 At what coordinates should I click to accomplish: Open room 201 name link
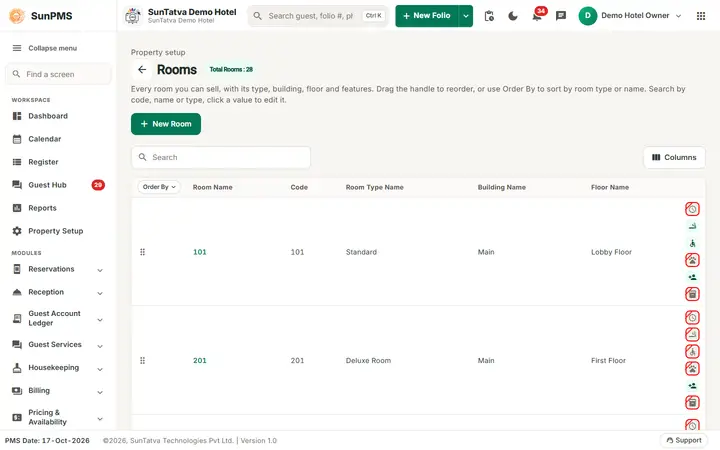200,361
